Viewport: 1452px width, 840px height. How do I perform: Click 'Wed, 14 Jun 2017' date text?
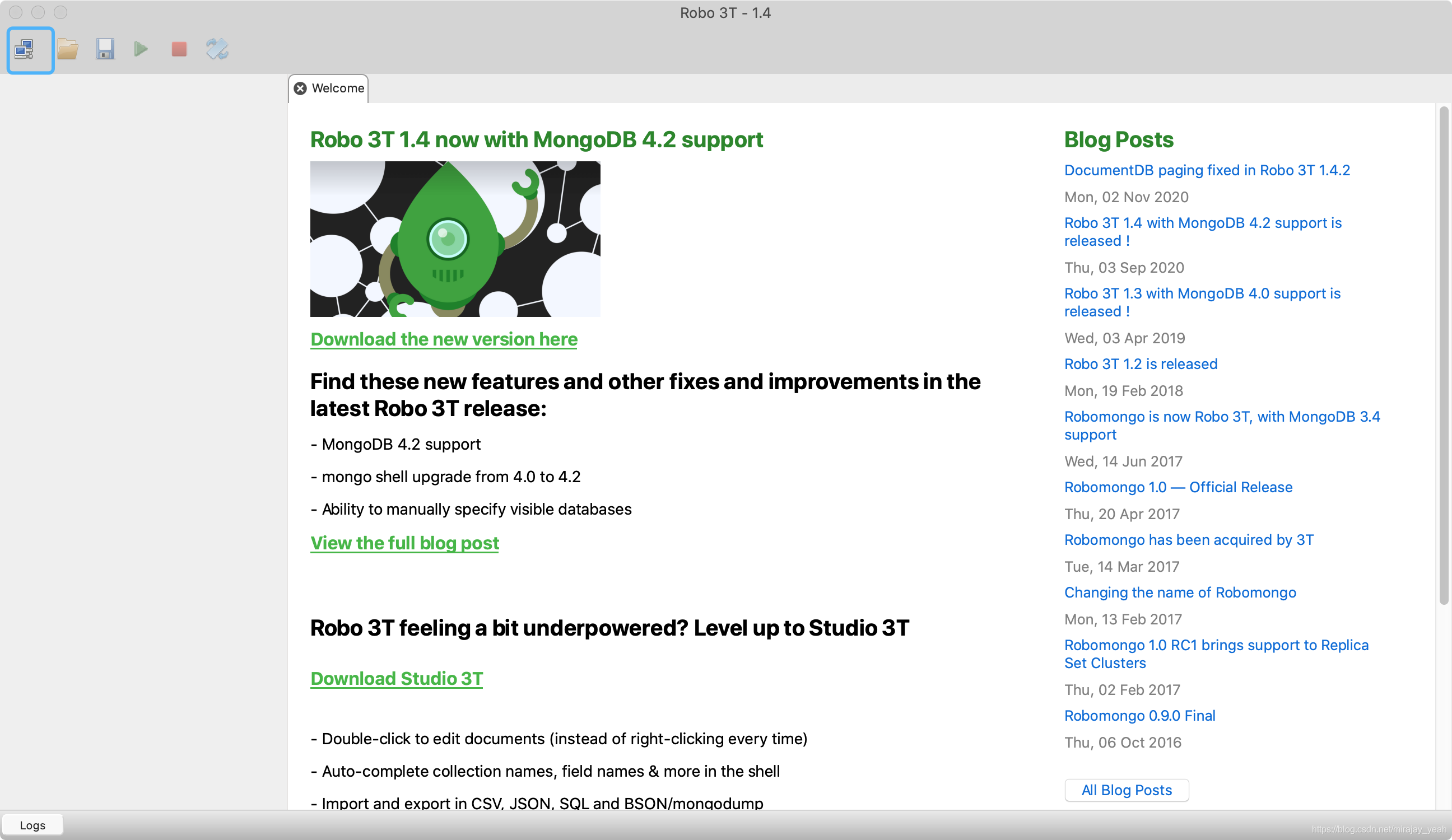coord(1123,461)
